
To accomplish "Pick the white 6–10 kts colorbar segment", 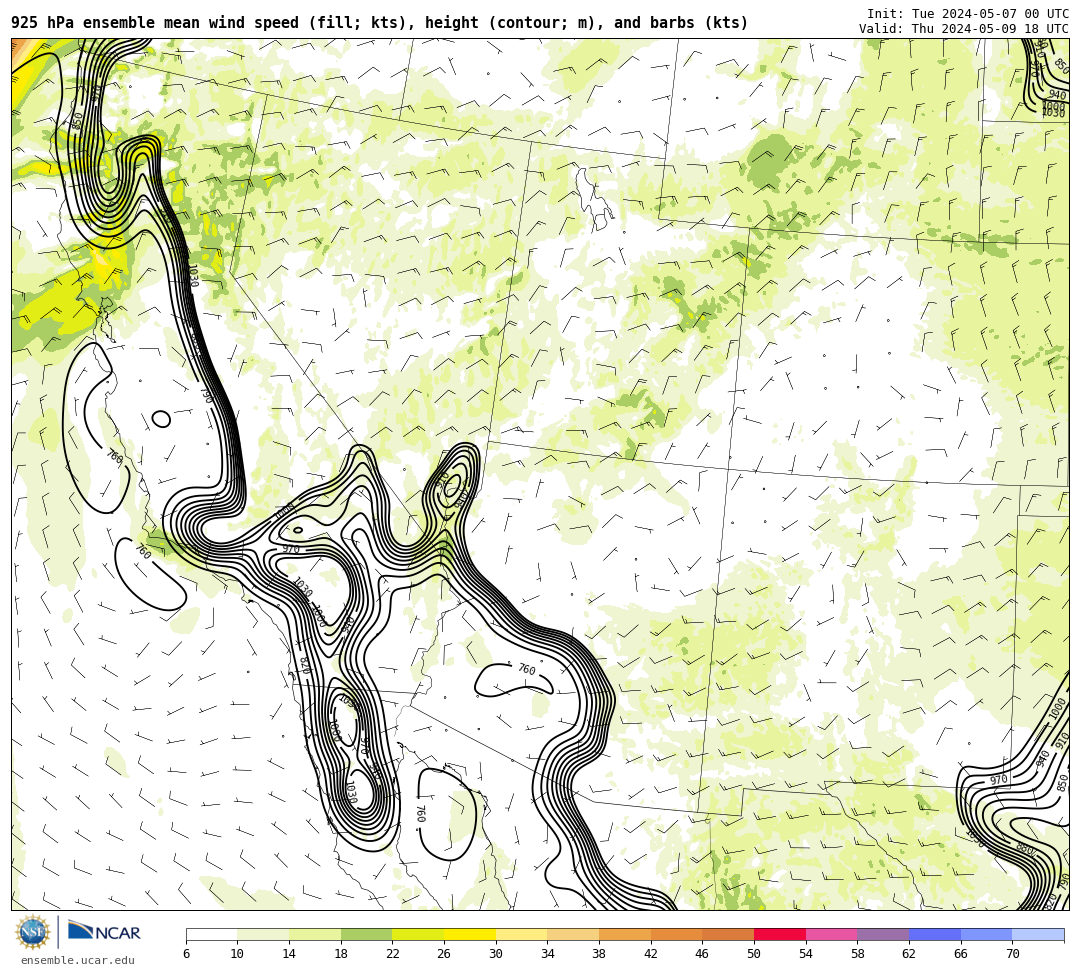I will tap(211, 934).
